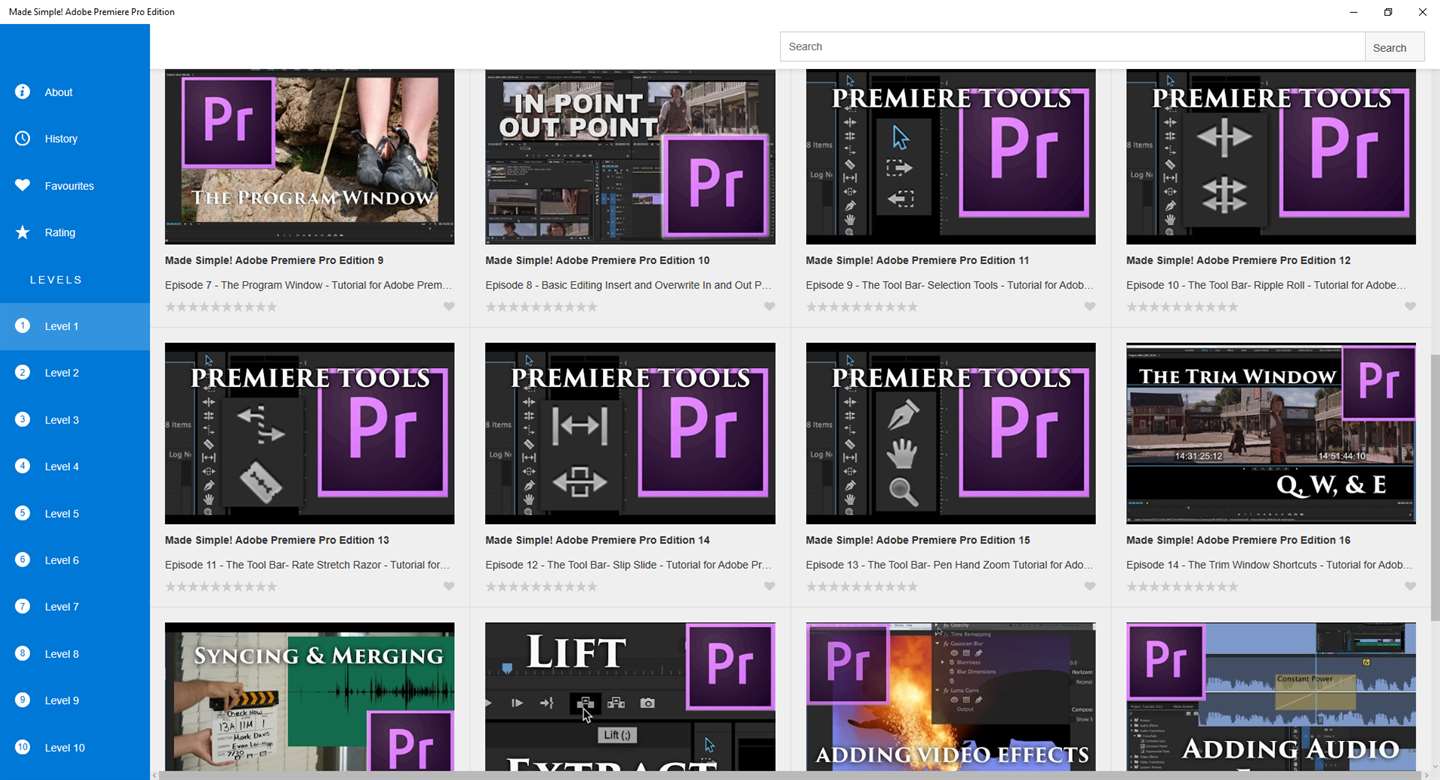Select the Level 7 number icon
1440x780 pixels.
click(22, 606)
